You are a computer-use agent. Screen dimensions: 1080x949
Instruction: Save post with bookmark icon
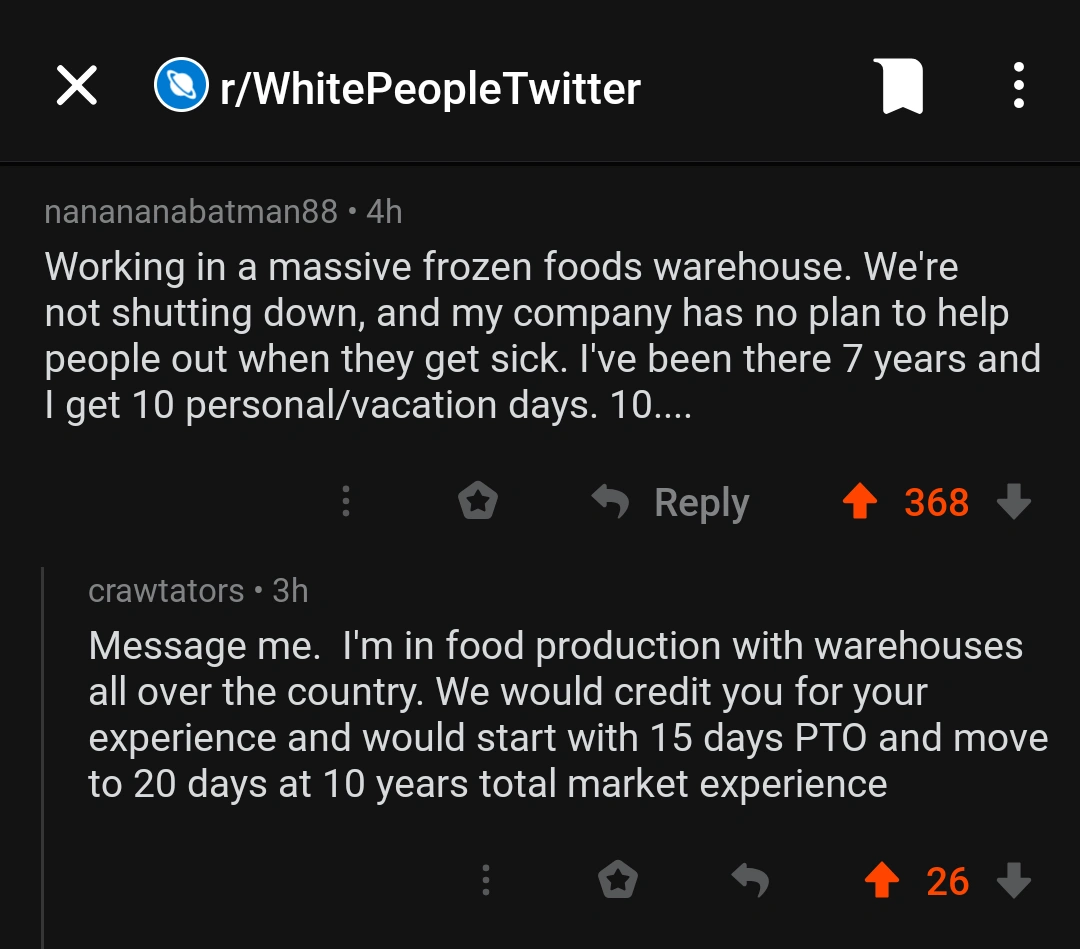(x=897, y=87)
